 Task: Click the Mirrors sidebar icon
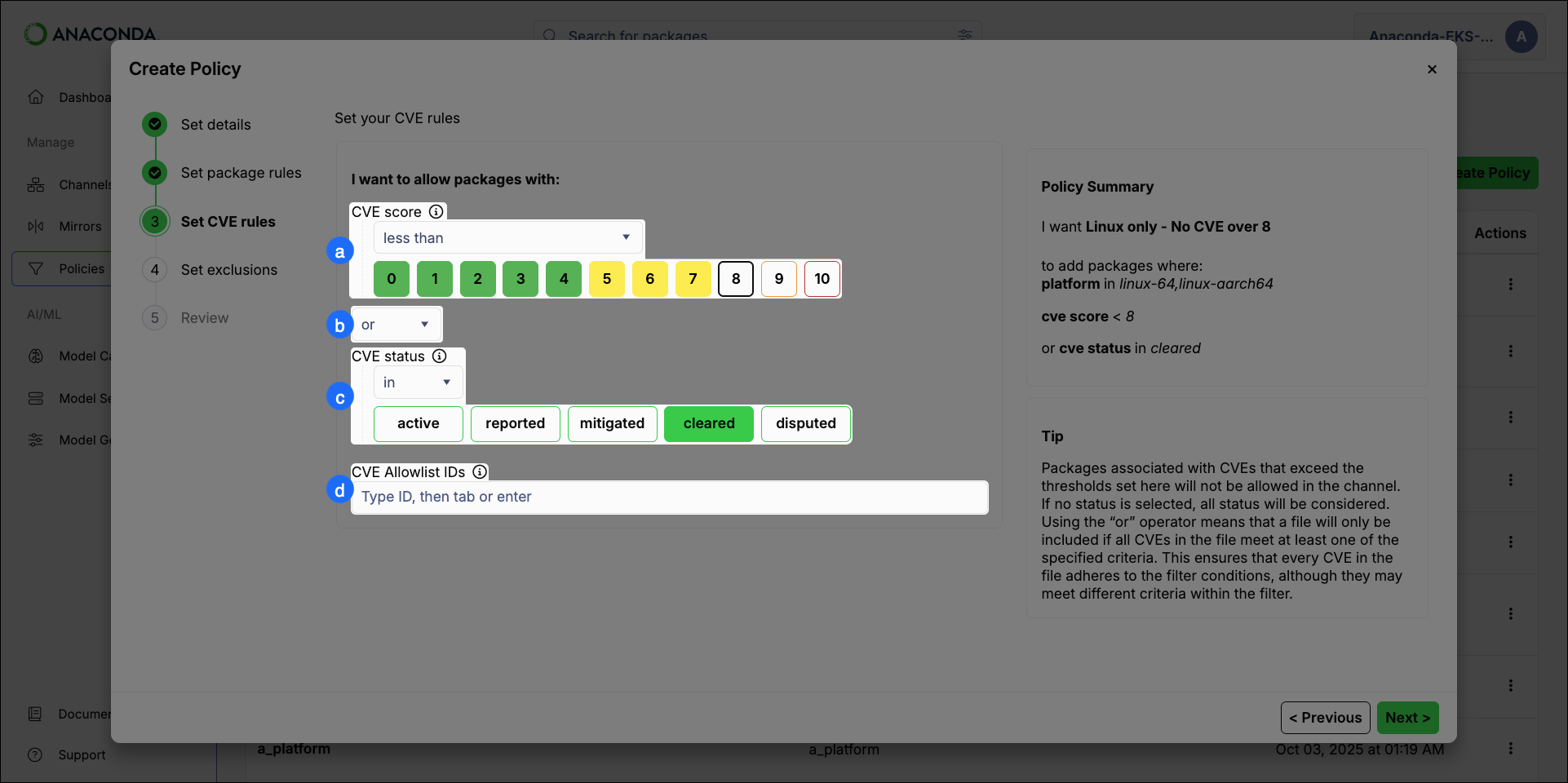pyautogui.click(x=36, y=226)
